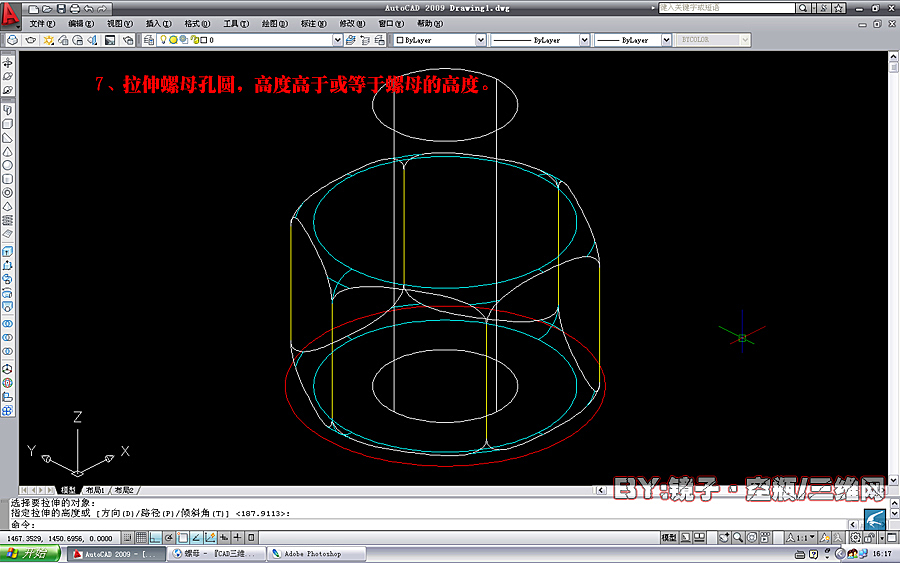Switch to the 布局2 layout tab

(x=124, y=490)
